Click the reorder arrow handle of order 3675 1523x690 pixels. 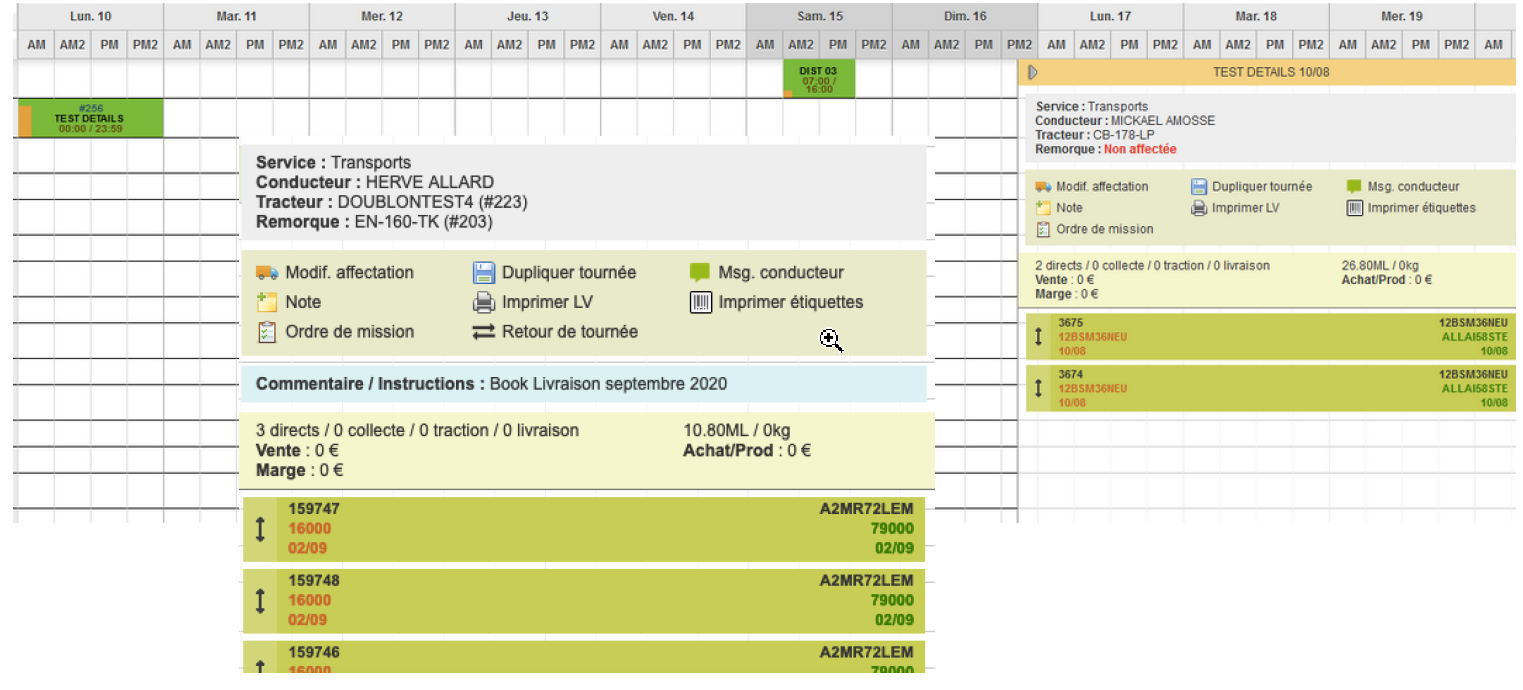tap(1039, 337)
